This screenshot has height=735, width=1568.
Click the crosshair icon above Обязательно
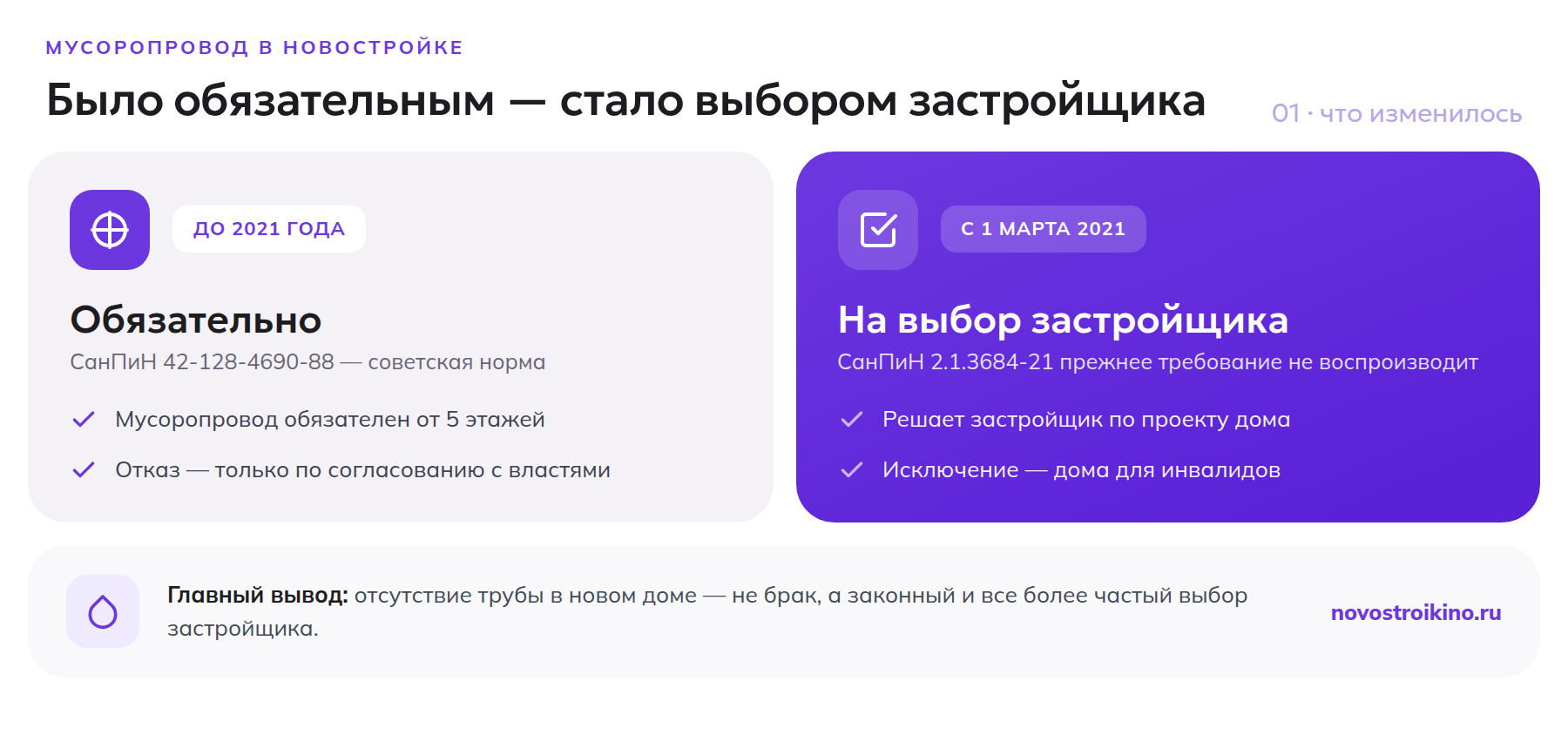point(110,230)
